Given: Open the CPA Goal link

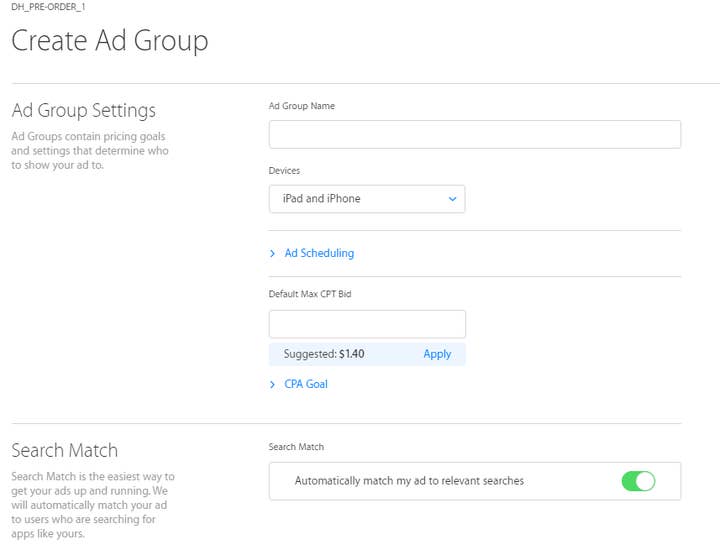Looking at the screenshot, I should tap(306, 384).
